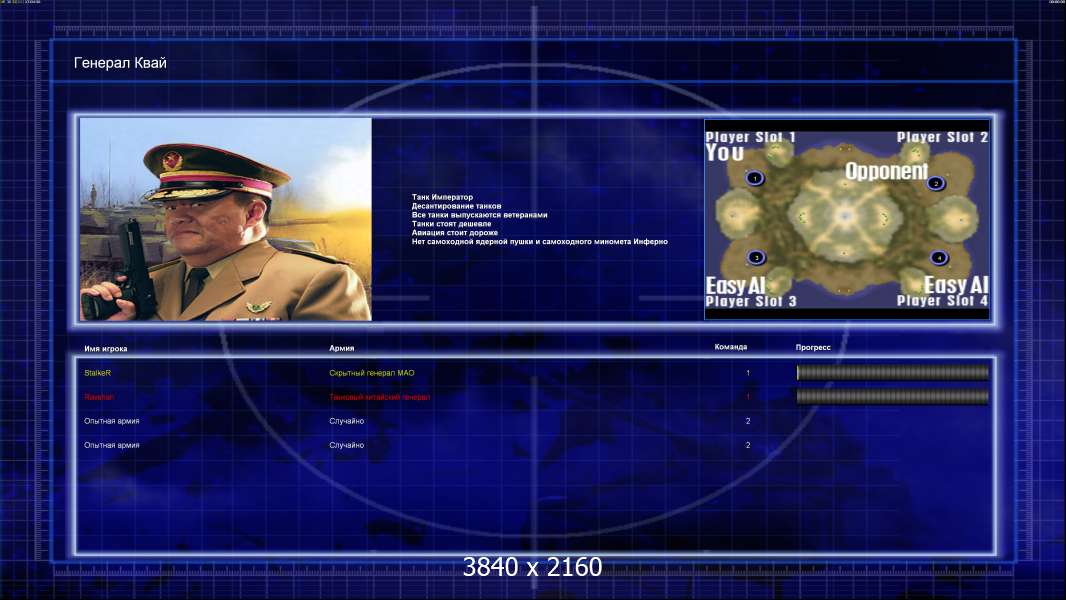Click start position marker 3 on map
The image size is (1066, 600).
click(x=756, y=258)
